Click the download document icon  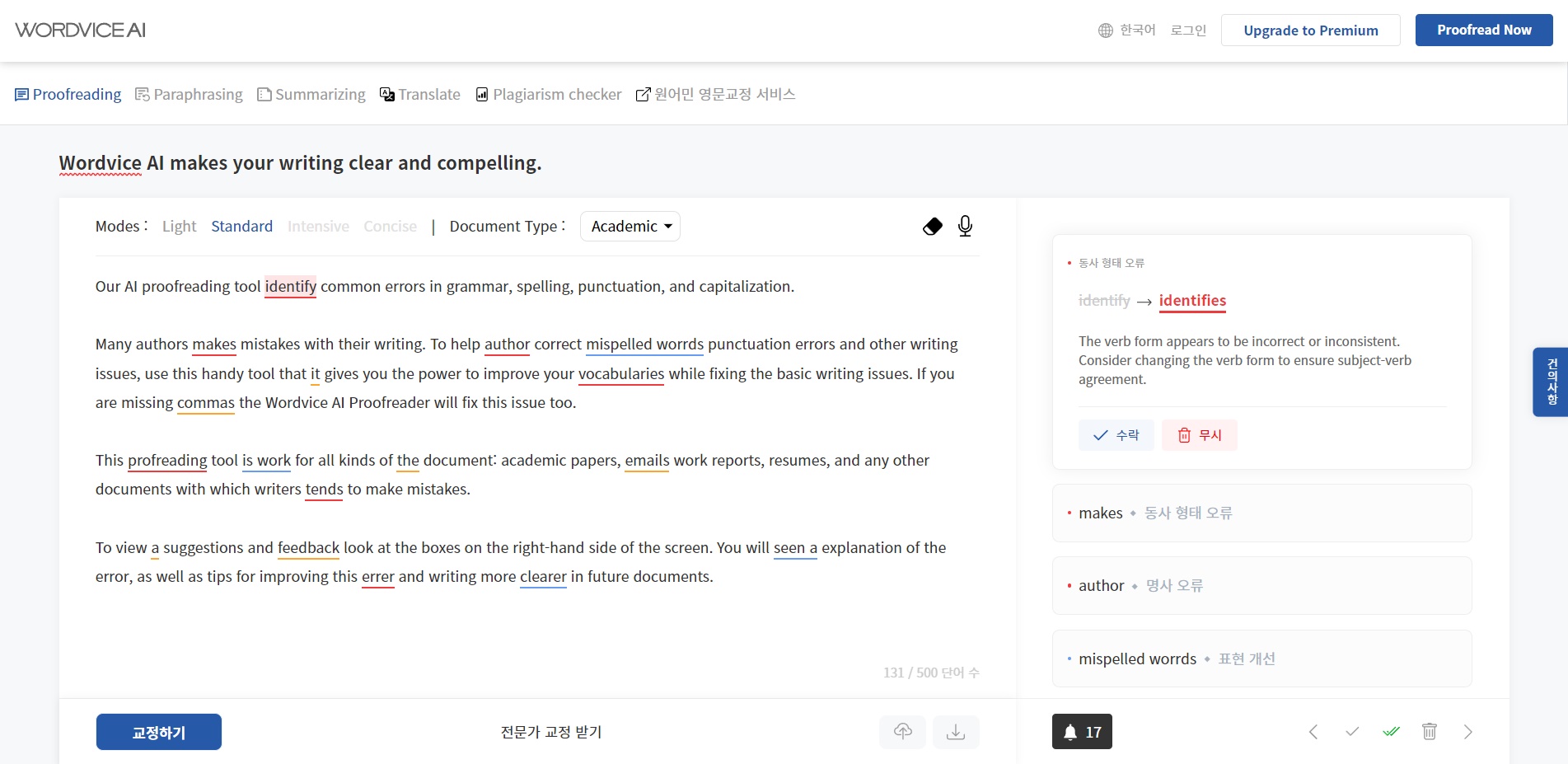coord(956,732)
